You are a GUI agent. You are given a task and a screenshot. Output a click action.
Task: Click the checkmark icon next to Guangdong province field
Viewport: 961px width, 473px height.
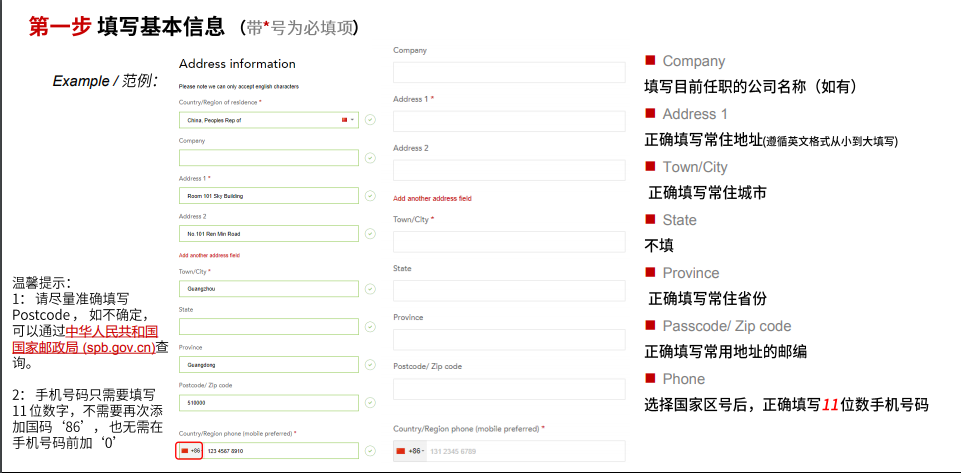tap(370, 365)
